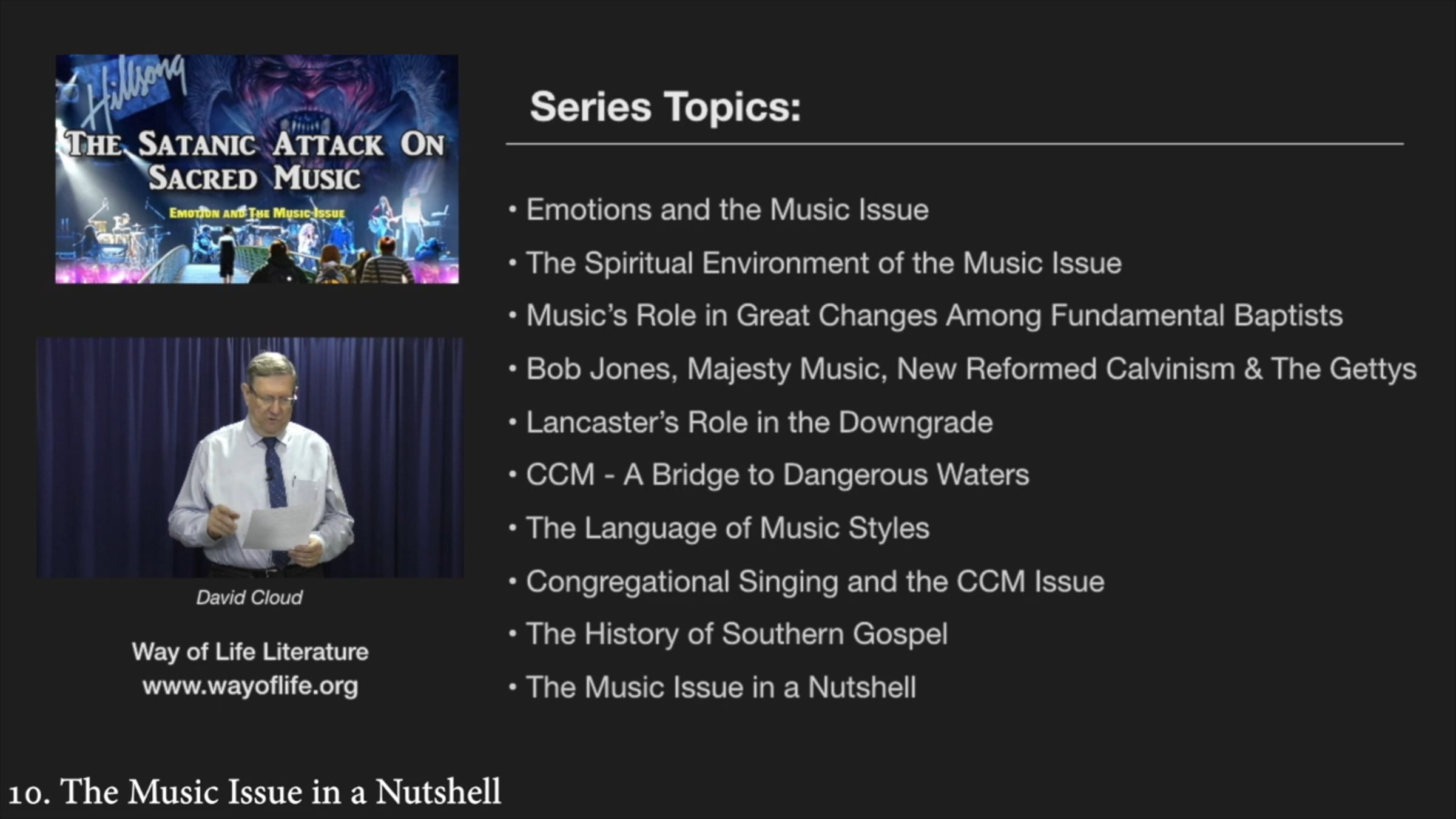Screen dimensions: 1456x819
Task: Click the 'Series Topics:' heading
Action: [665, 107]
